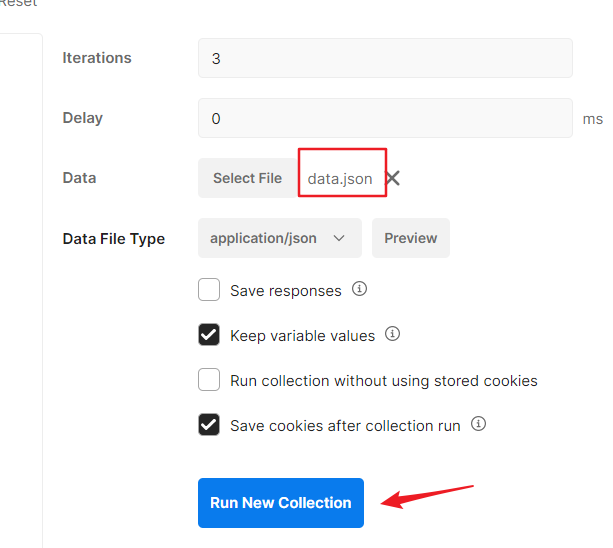Click the Reset link

tap(18, 4)
